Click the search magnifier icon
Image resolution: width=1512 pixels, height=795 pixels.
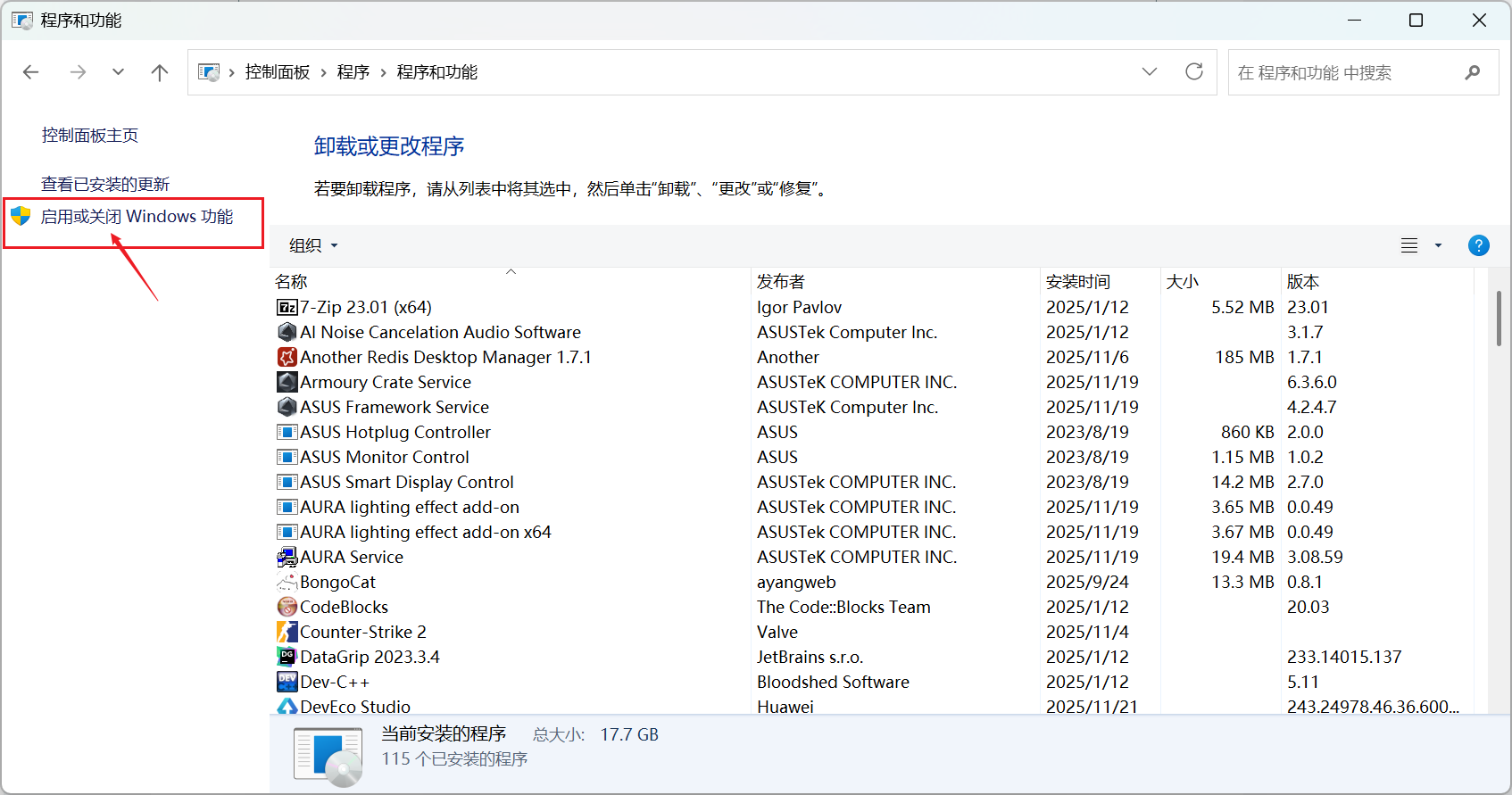pyautogui.click(x=1473, y=72)
